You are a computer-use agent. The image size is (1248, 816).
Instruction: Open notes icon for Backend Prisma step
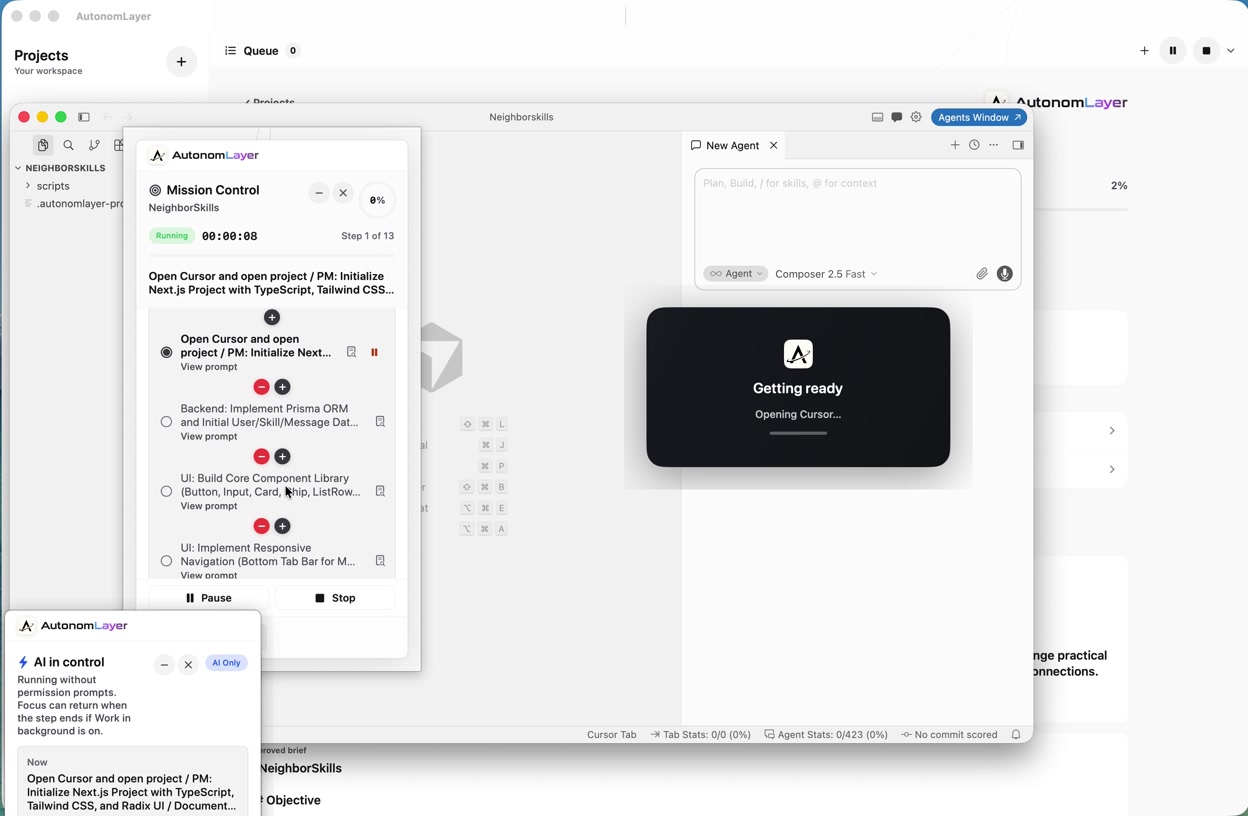[380, 422]
